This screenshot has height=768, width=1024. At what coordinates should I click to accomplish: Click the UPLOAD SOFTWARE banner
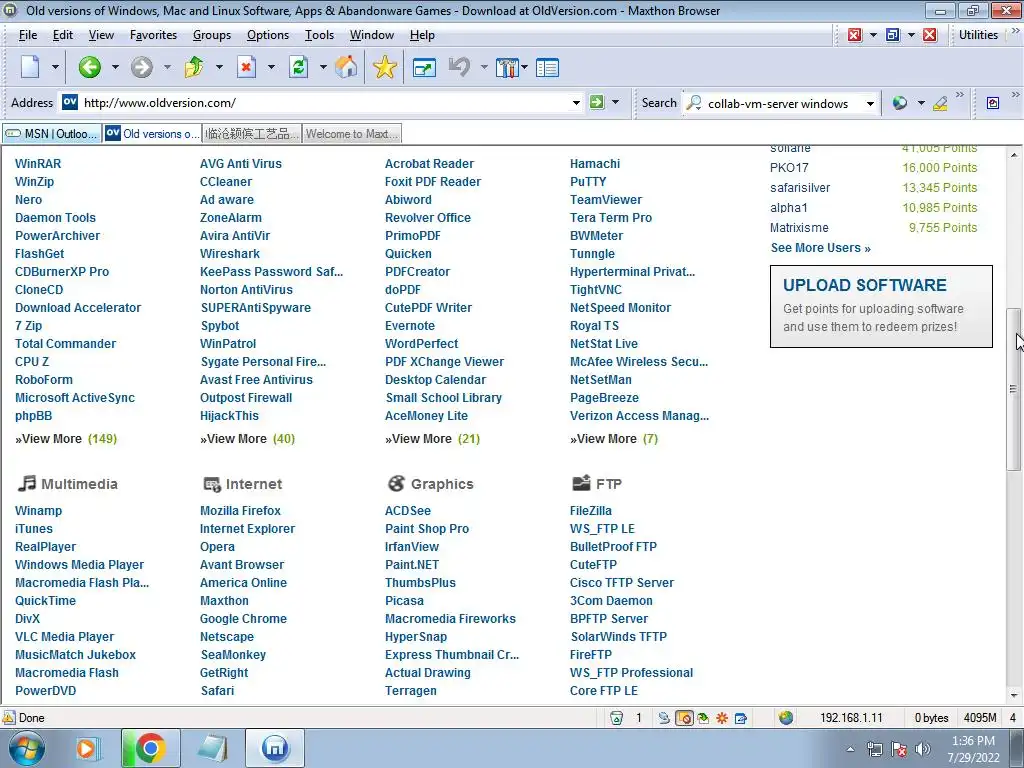[x=881, y=306]
